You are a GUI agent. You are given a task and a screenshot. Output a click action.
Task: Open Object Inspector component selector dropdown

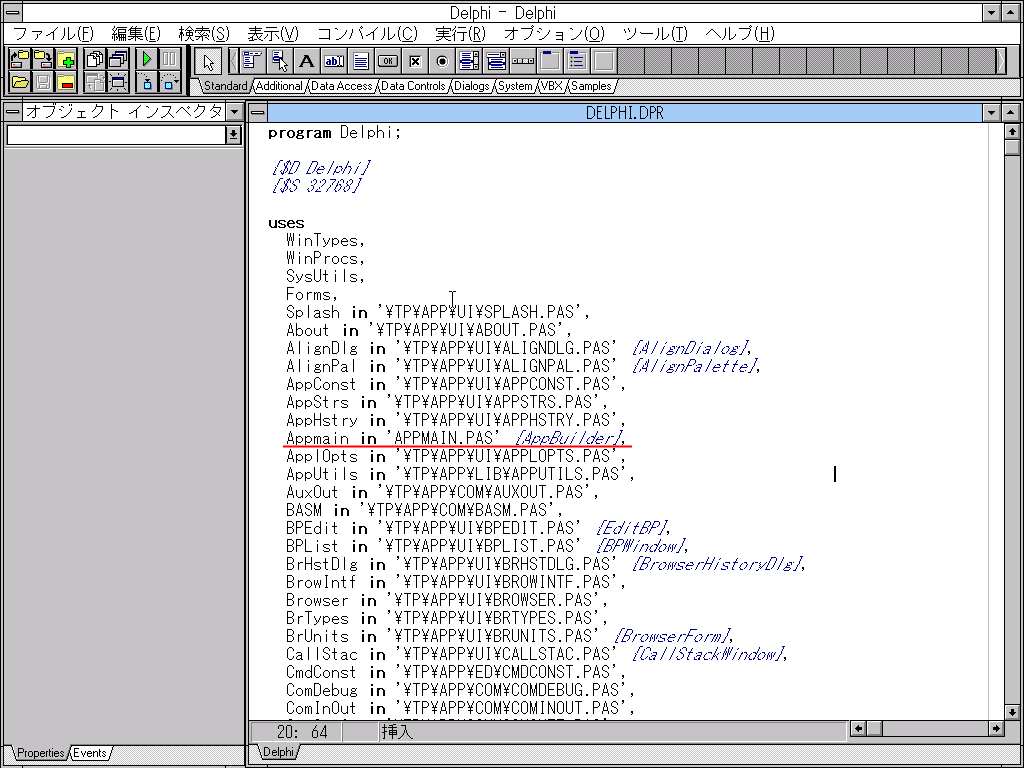pos(233,135)
